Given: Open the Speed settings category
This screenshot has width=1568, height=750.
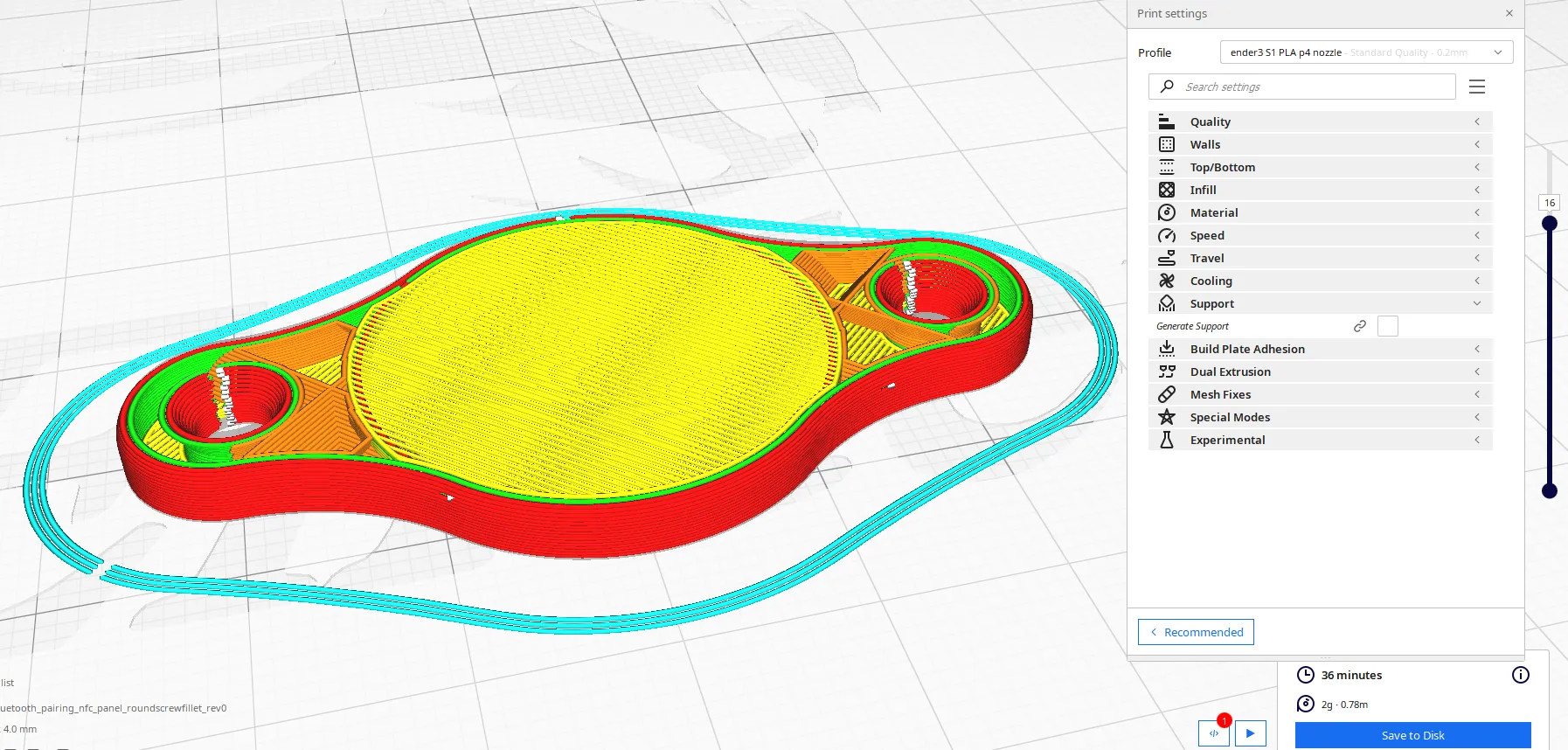Looking at the screenshot, I should tap(1207, 235).
